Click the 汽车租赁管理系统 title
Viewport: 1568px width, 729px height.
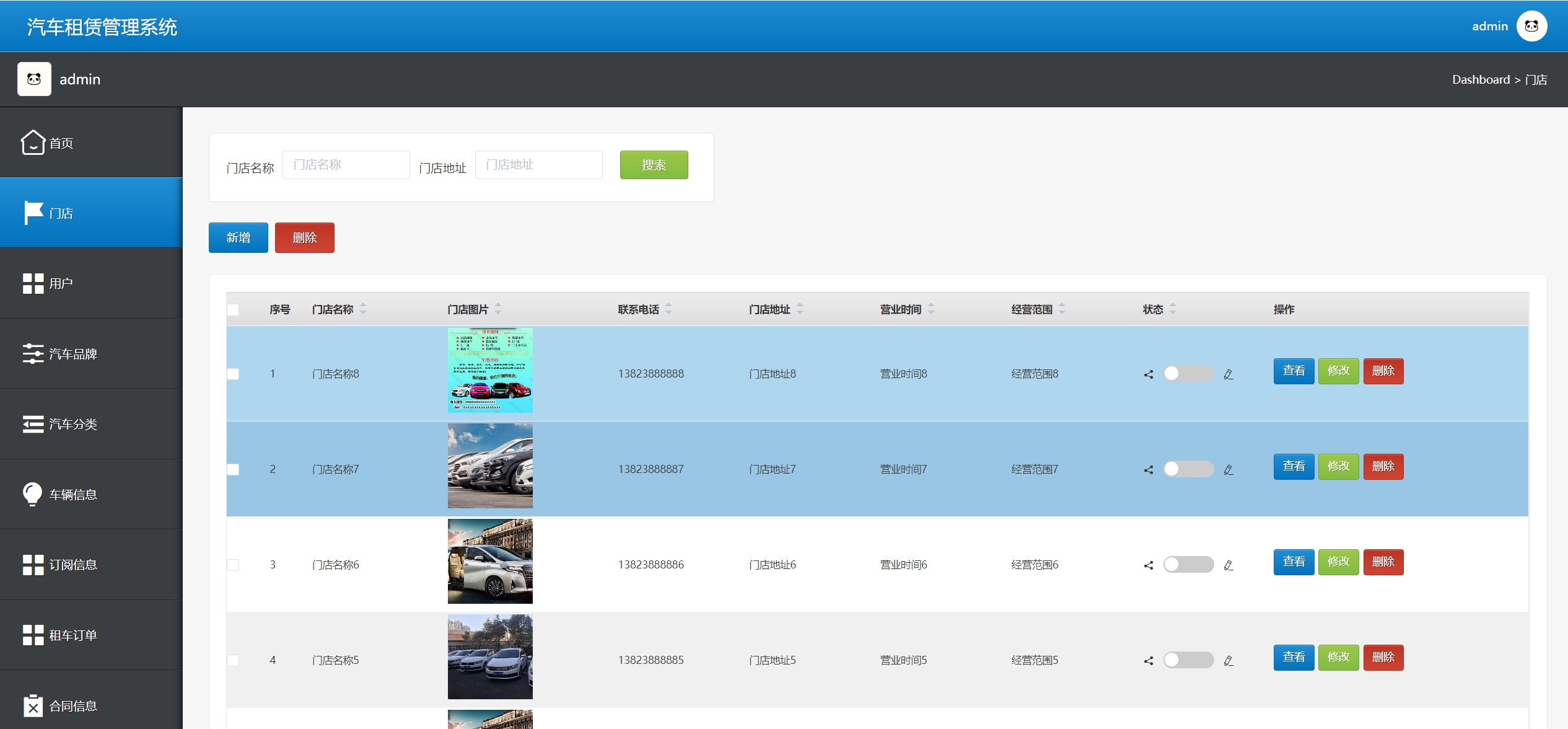102,27
